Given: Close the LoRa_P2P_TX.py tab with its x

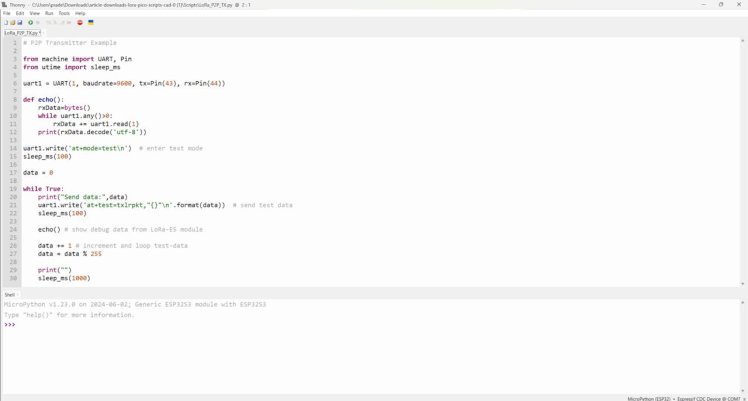Looking at the screenshot, I should tap(43, 33).
